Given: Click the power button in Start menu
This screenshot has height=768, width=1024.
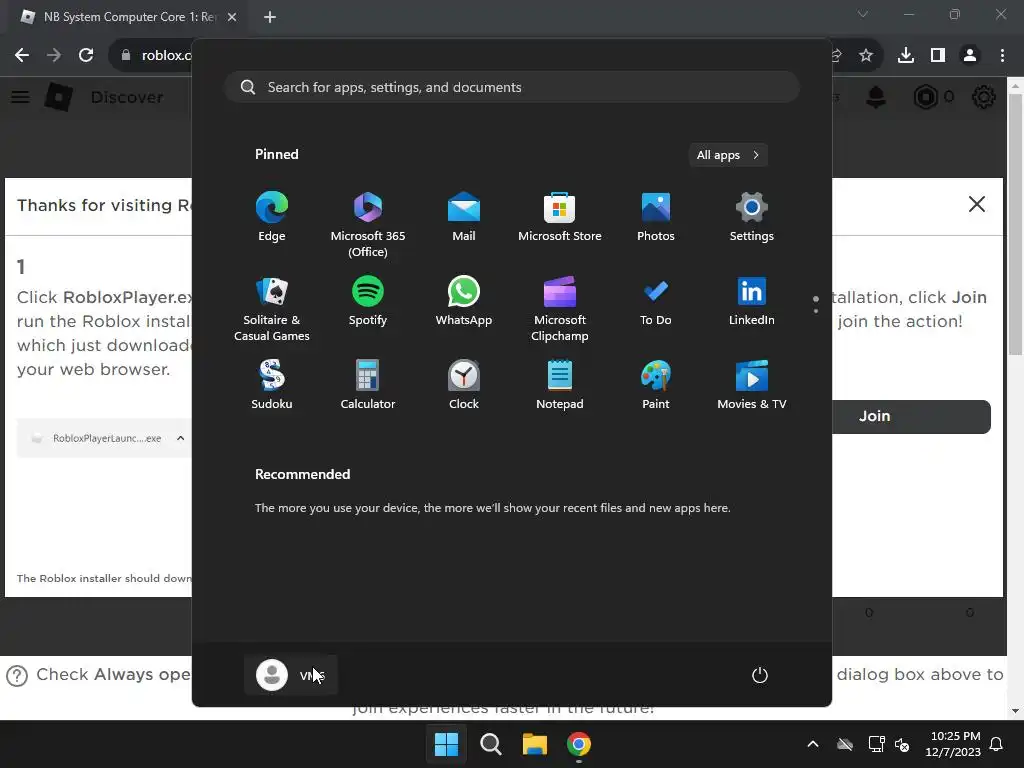Looking at the screenshot, I should [x=760, y=675].
